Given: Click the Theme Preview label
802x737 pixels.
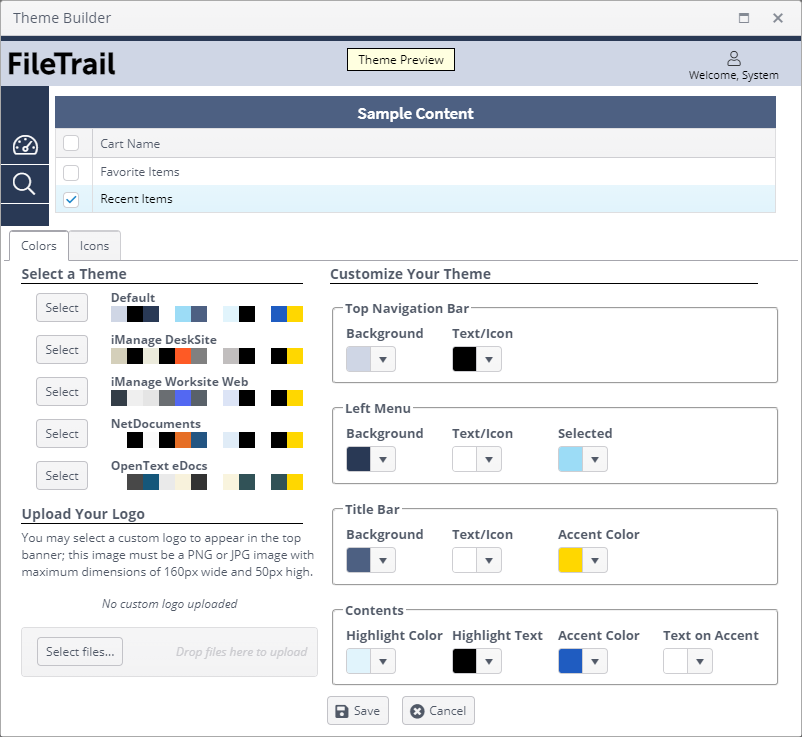Looking at the screenshot, I should click(401, 60).
